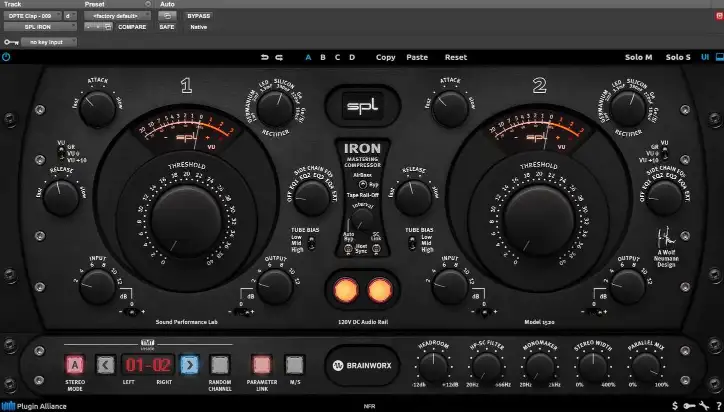
Task: Click the UI label at top right
Action: tap(705, 57)
